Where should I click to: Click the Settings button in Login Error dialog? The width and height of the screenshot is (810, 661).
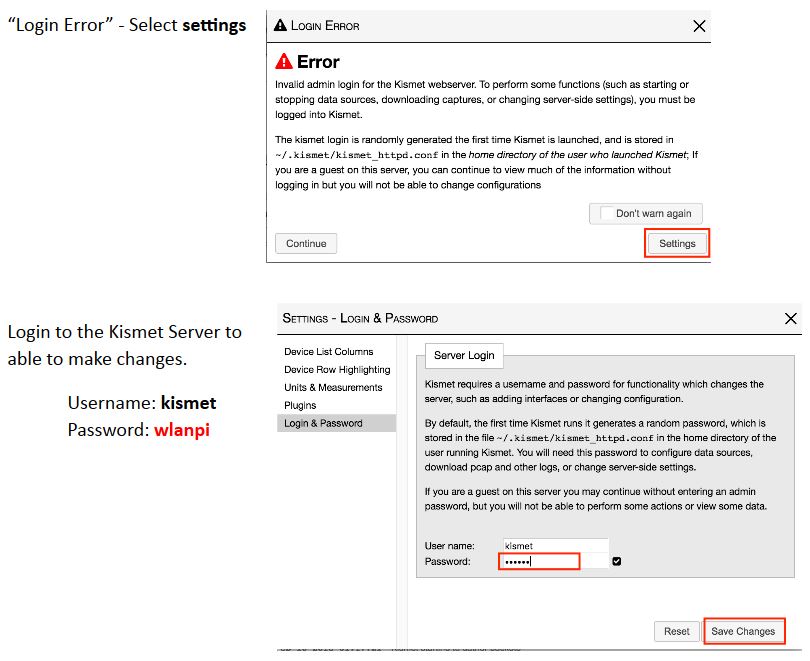677,243
